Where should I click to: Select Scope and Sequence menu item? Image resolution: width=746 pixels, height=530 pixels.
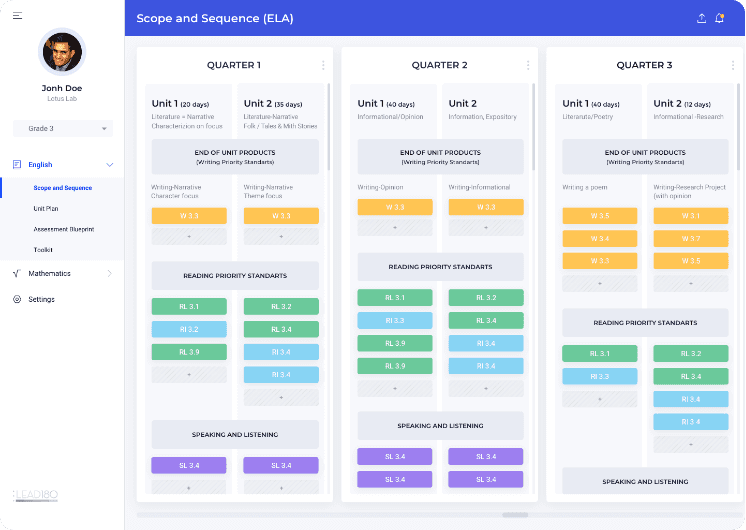pyautogui.click(x=62, y=188)
